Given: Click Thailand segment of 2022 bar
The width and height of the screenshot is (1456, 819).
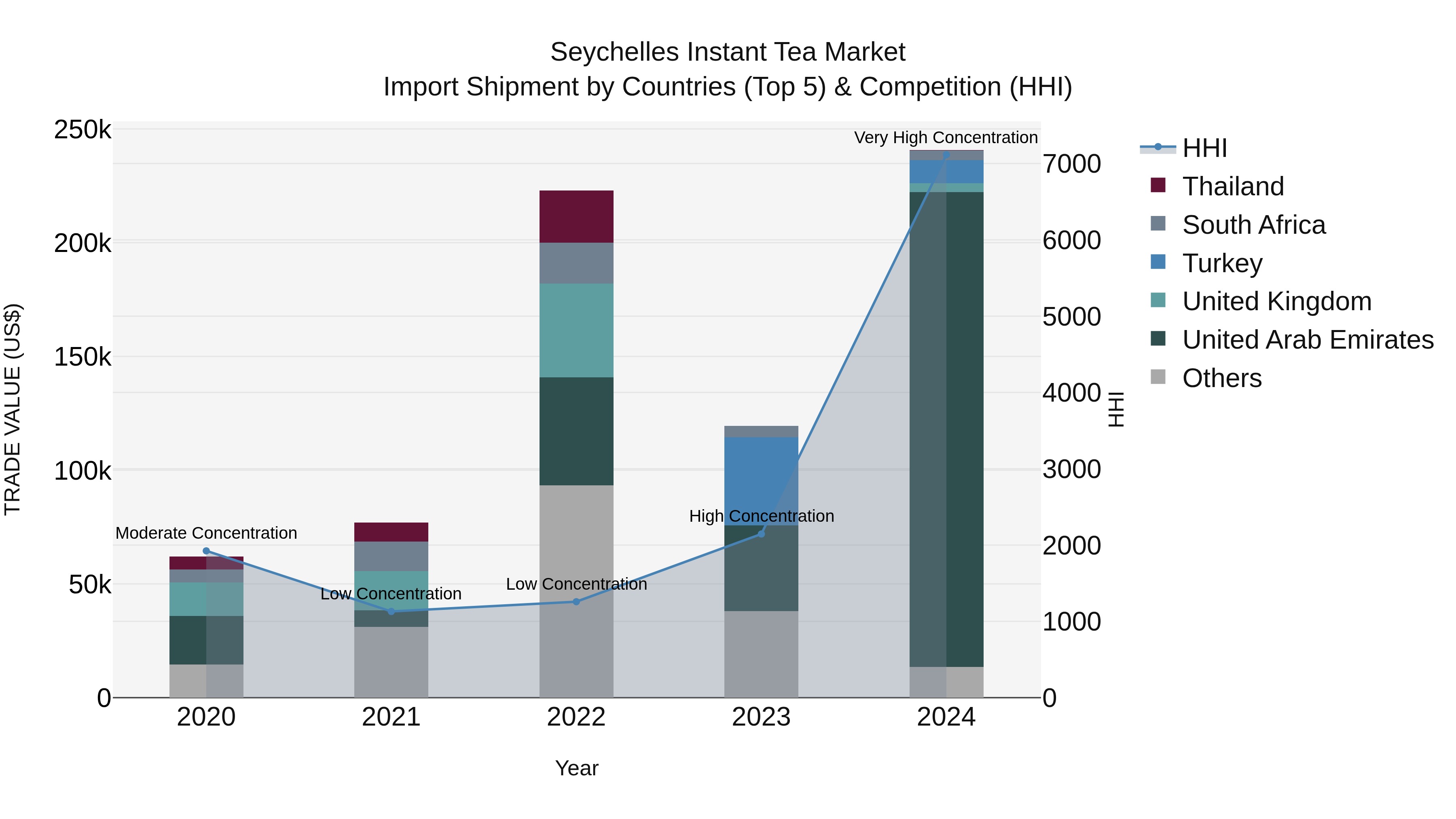Looking at the screenshot, I should (576, 216).
